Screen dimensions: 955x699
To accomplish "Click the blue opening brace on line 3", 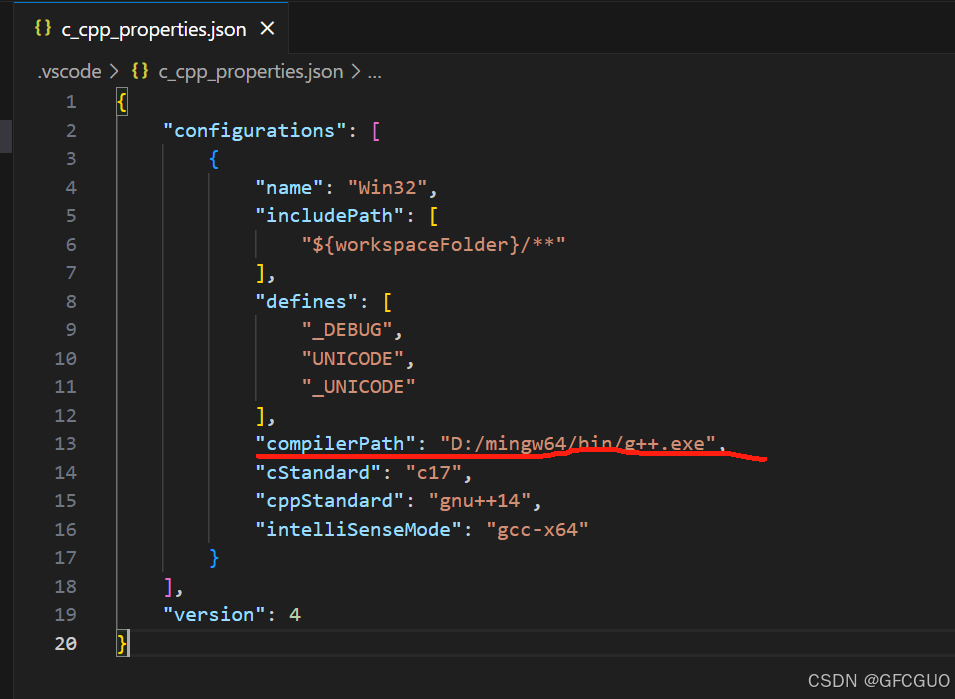I will pos(214,160).
